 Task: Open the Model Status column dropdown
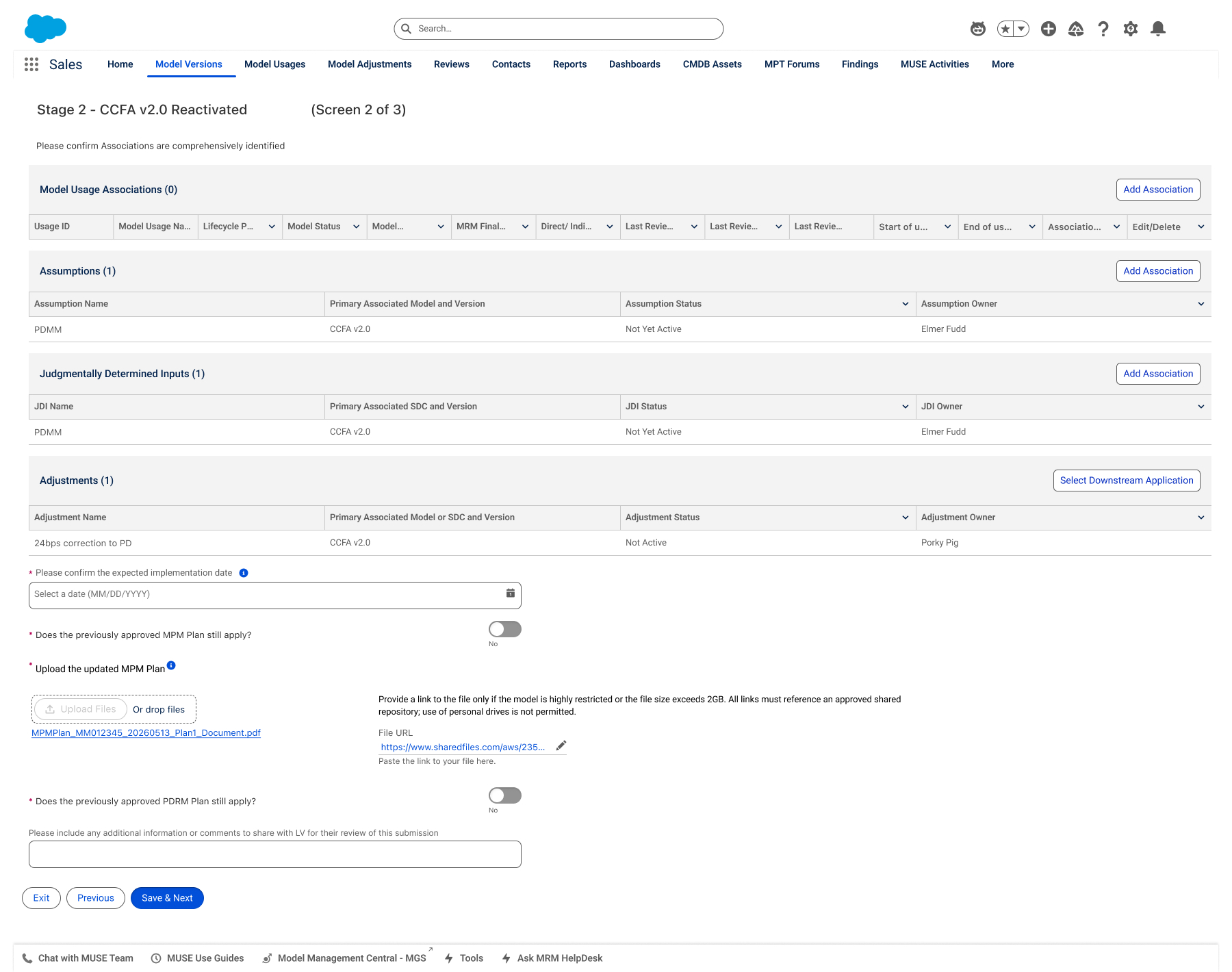[357, 227]
